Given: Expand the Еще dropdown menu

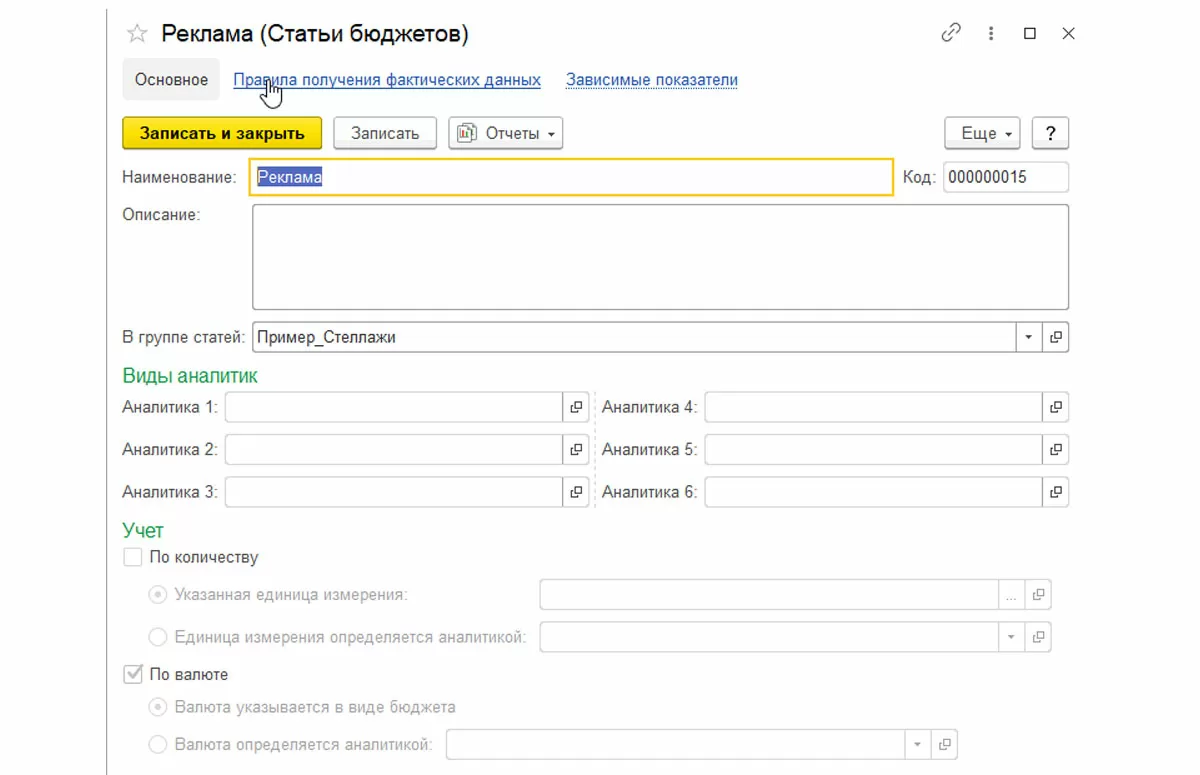Looking at the screenshot, I should tap(981, 133).
